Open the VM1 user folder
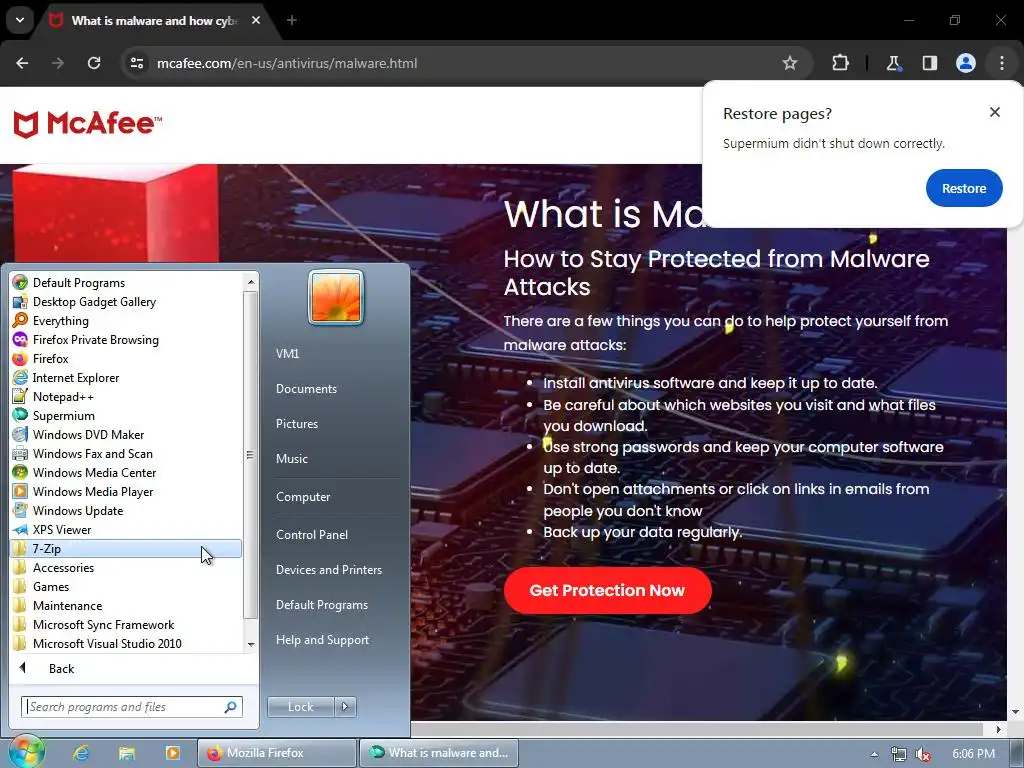Viewport: 1024px width, 768px height. coord(287,353)
